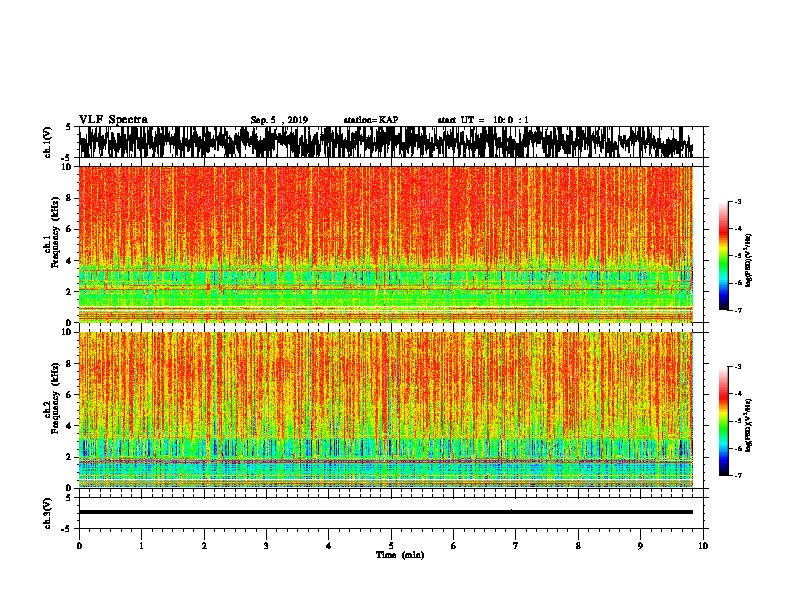Viewport: 792px width, 612px height.
Task: Click the '-3' label on ch.1 colorbar
Action: pyautogui.click(x=738, y=202)
